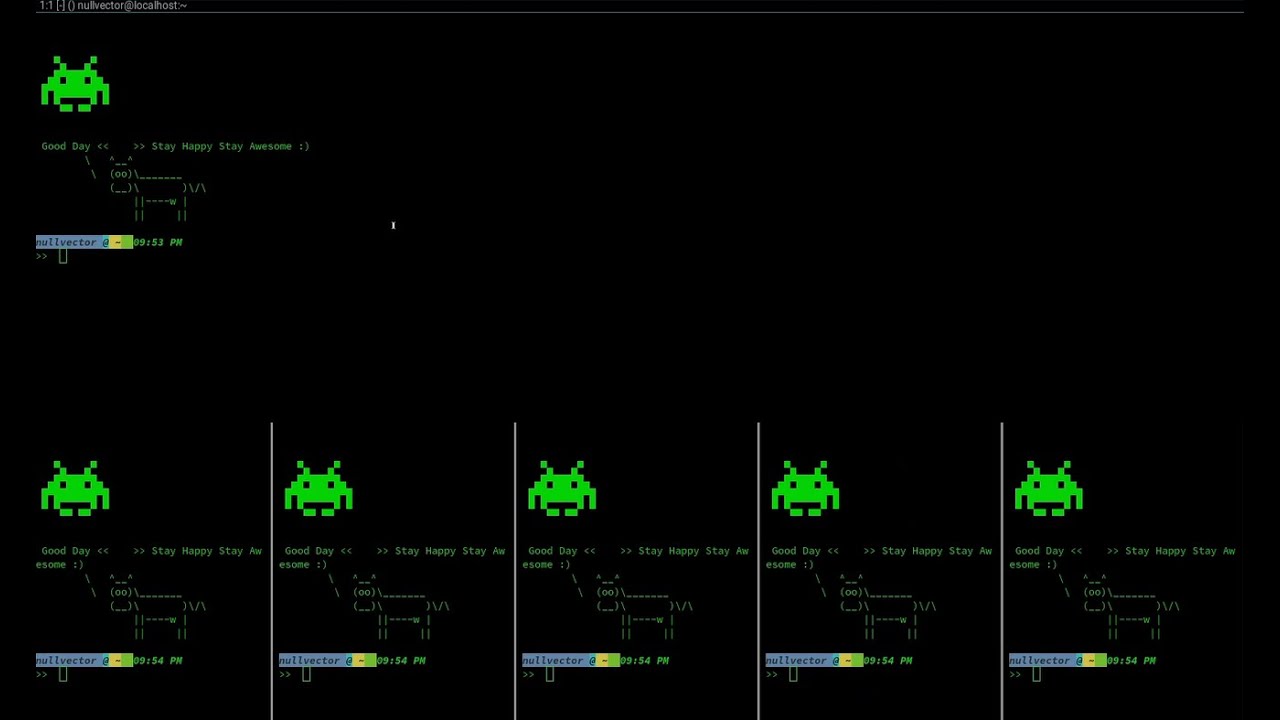The width and height of the screenshot is (1280, 720).
Task: Click the top pane's "nullvector @ ~" prompt segment
Action: (x=84, y=242)
